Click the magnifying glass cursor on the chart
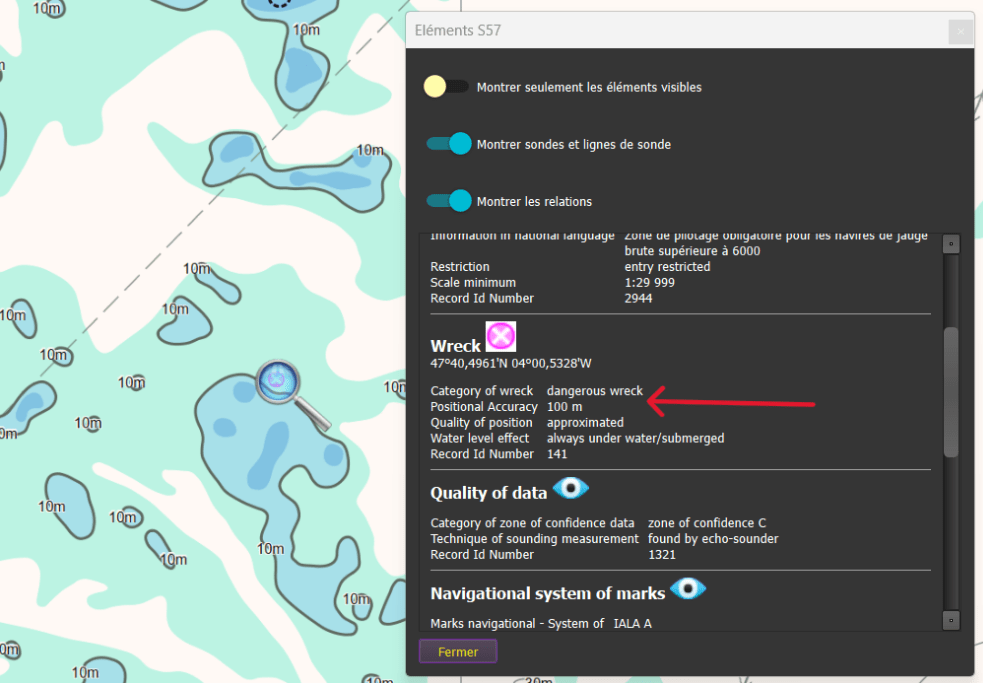The width and height of the screenshot is (983, 683). click(279, 381)
